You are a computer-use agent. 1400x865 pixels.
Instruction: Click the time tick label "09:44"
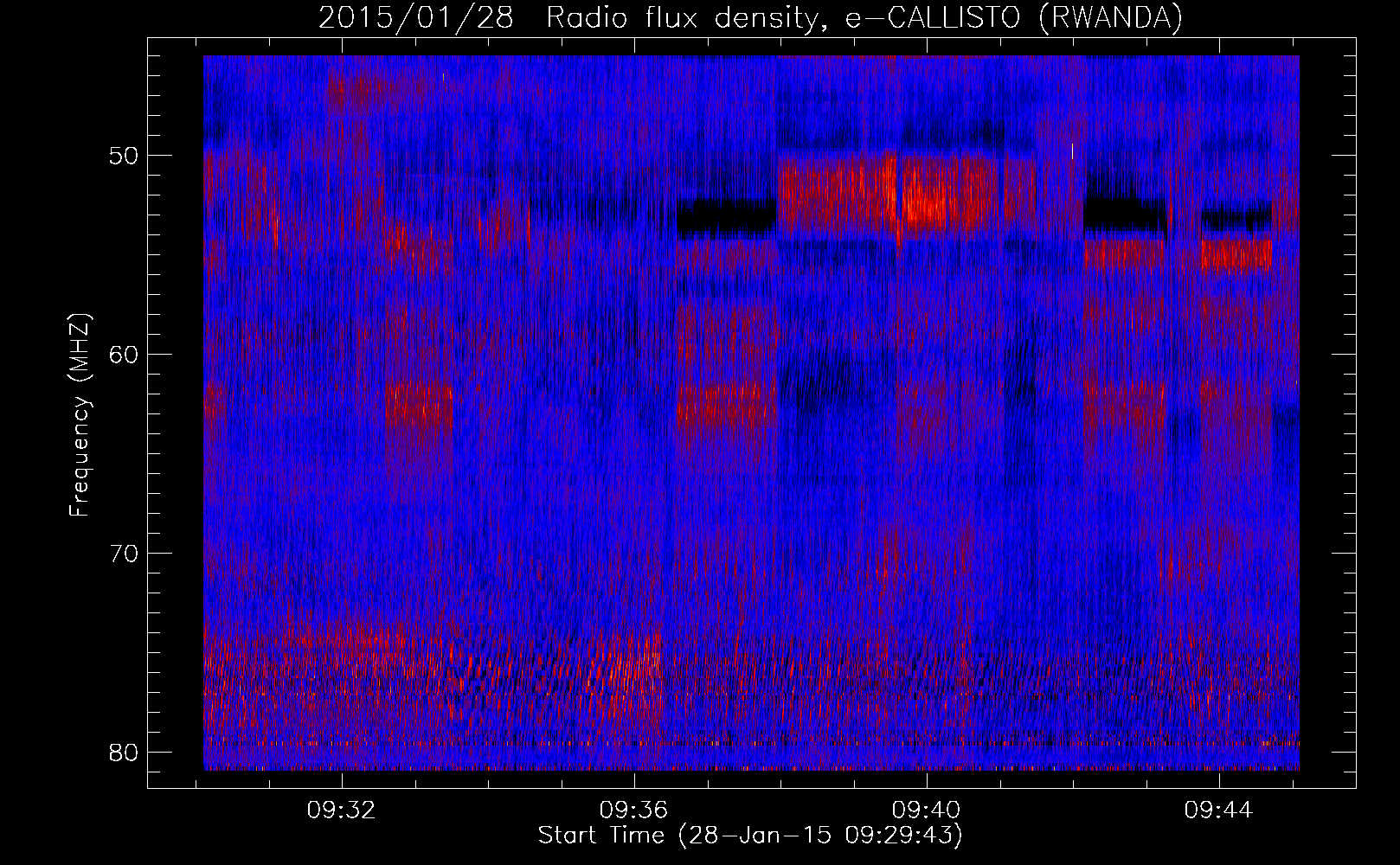1219,811
